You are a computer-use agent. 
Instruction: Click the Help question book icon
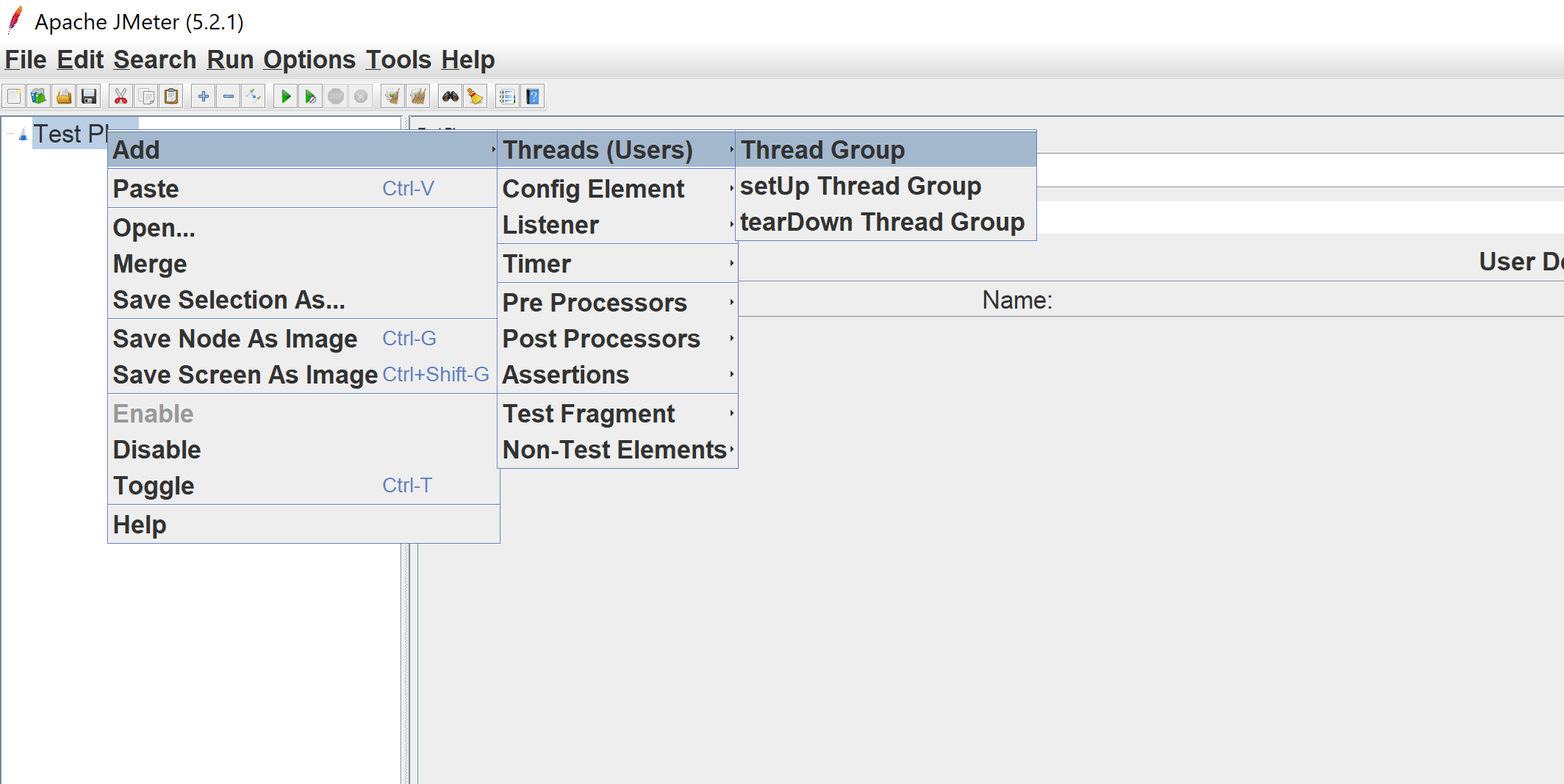click(x=533, y=96)
